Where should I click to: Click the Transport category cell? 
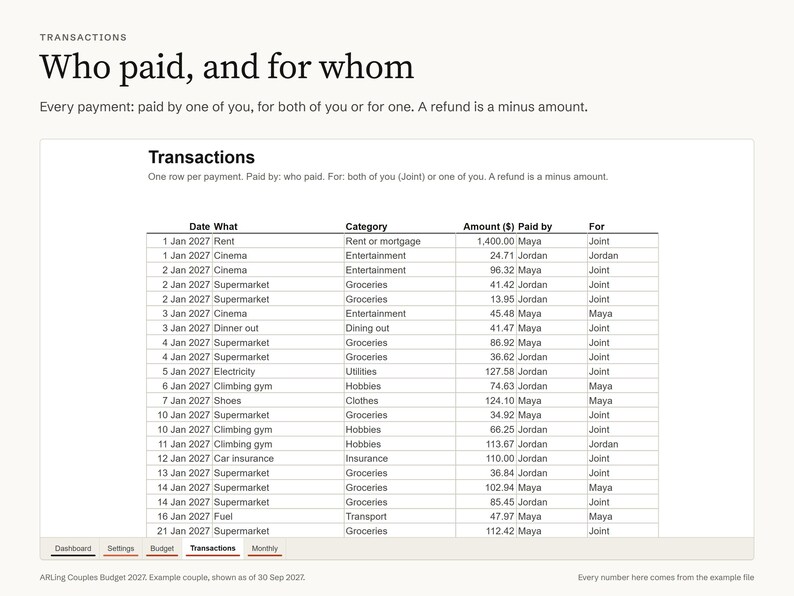coord(400,516)
